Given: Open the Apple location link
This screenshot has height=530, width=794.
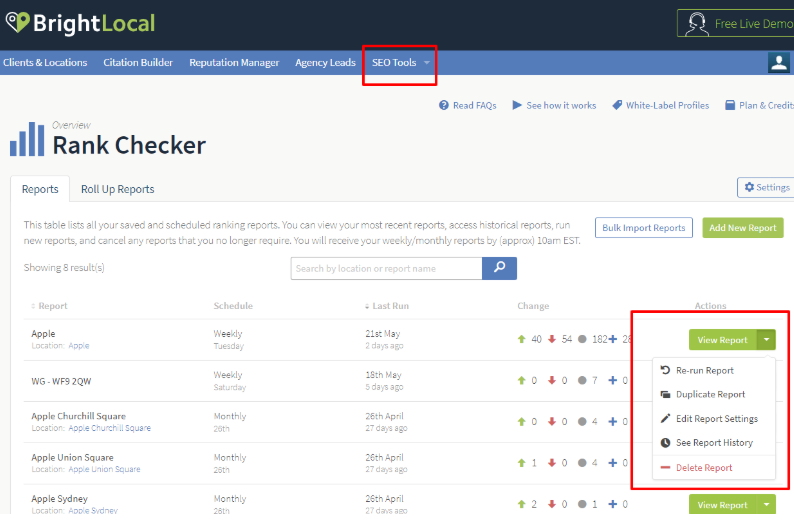Looking at the screenshot, I should [79, 346].
